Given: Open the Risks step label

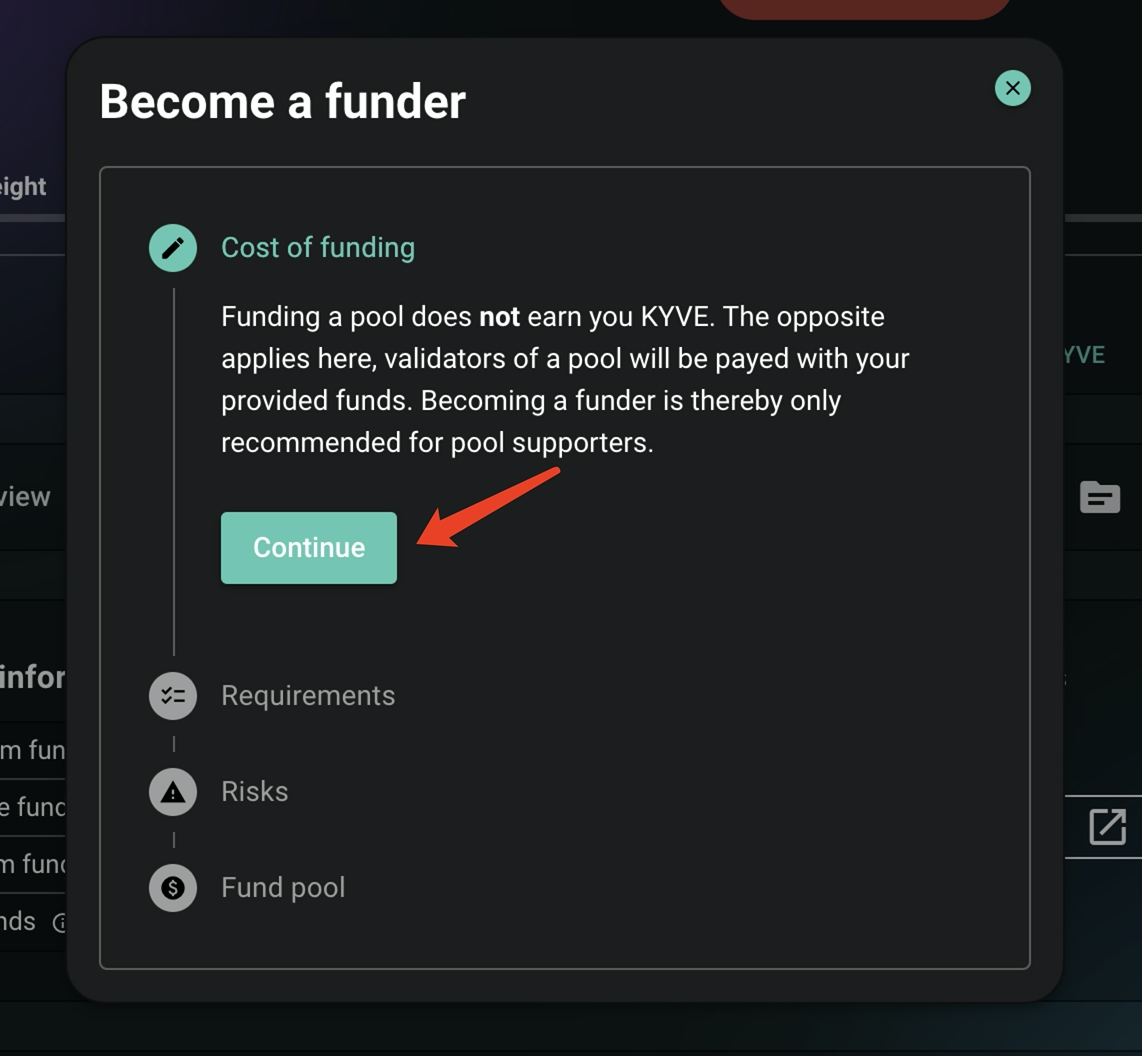Looking at the screenshot, I should coord(254,792).
